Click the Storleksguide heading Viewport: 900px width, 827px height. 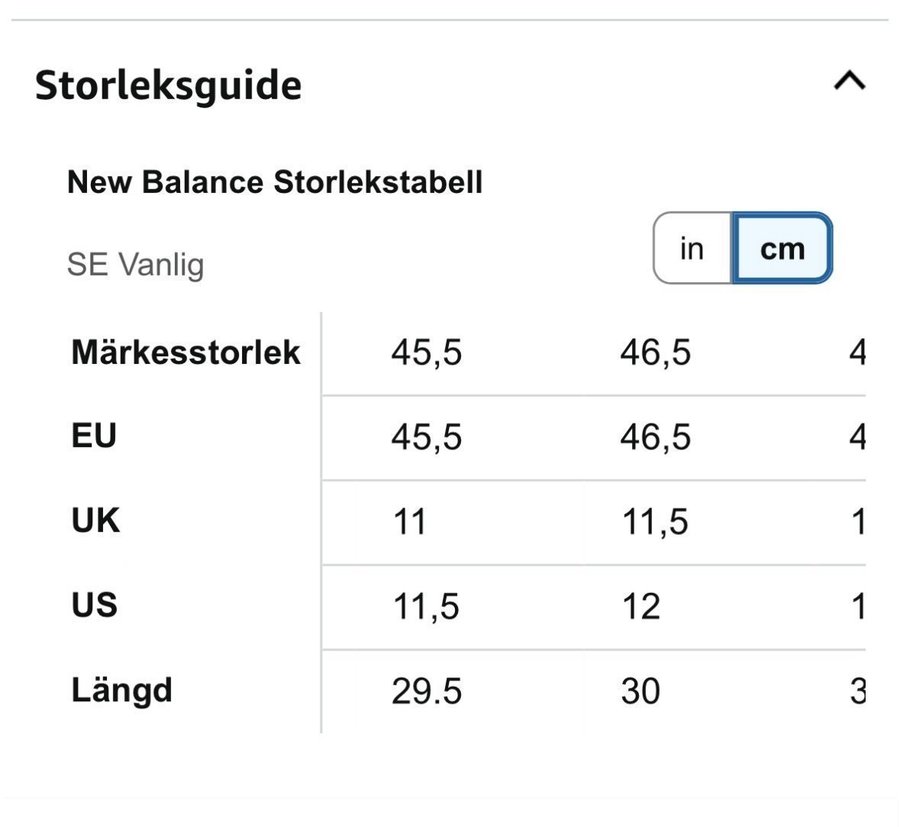(168, 85)
